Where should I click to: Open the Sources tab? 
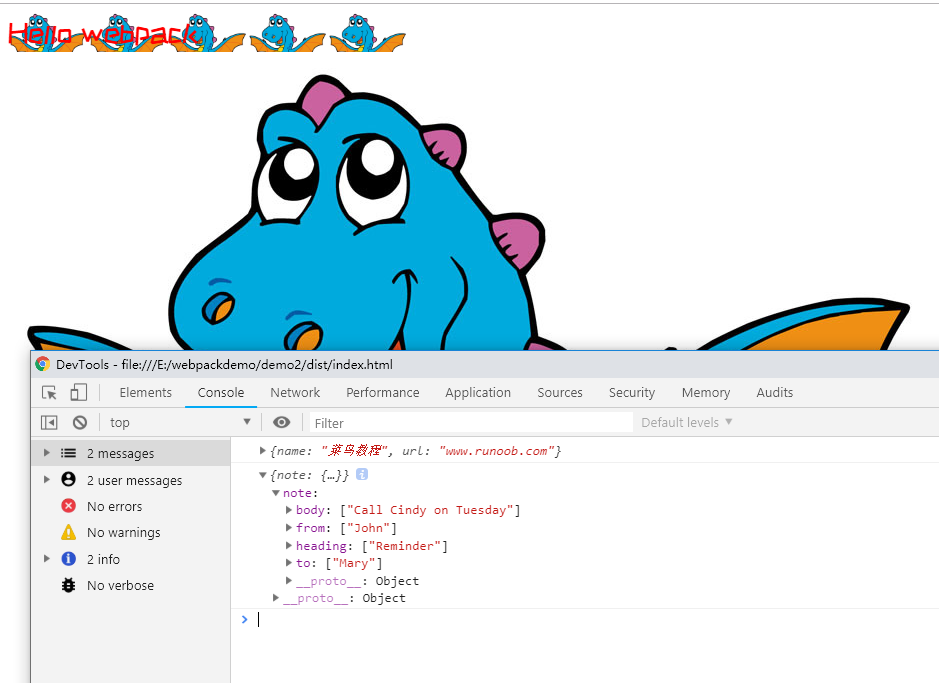tap(560, 393)
